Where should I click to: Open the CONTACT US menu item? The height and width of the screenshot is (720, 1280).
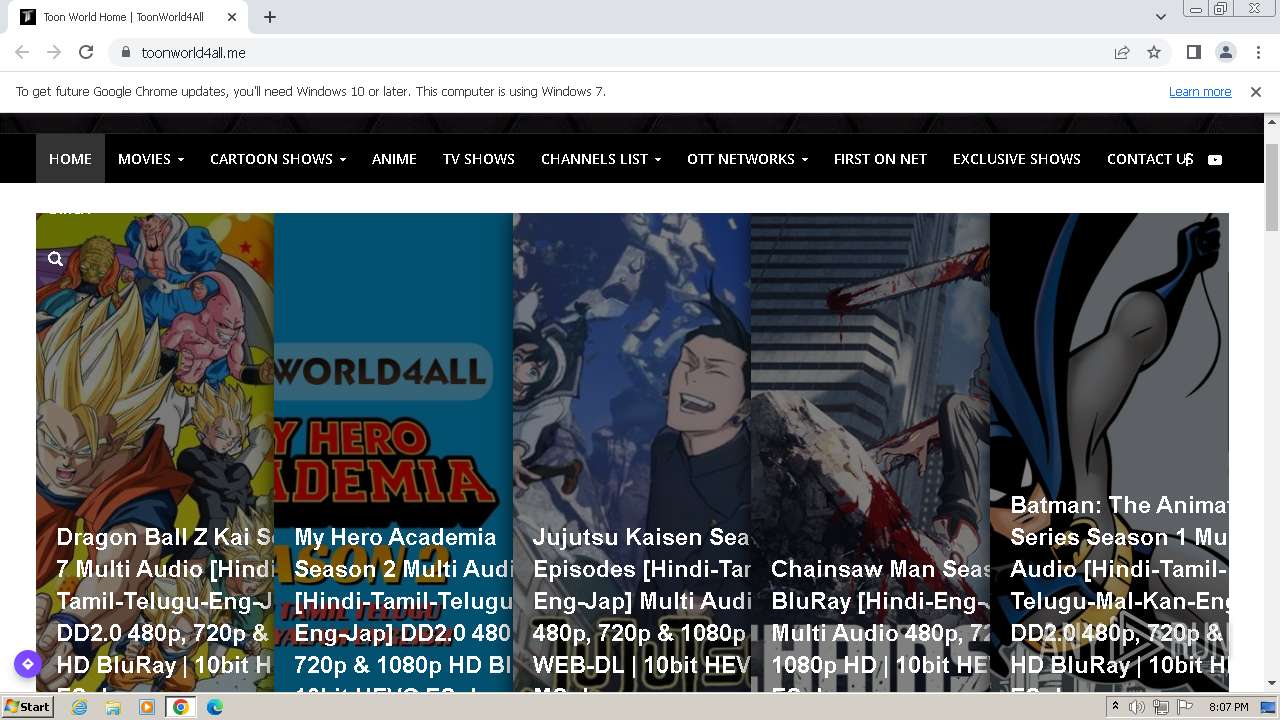(x=1150, y=159)
